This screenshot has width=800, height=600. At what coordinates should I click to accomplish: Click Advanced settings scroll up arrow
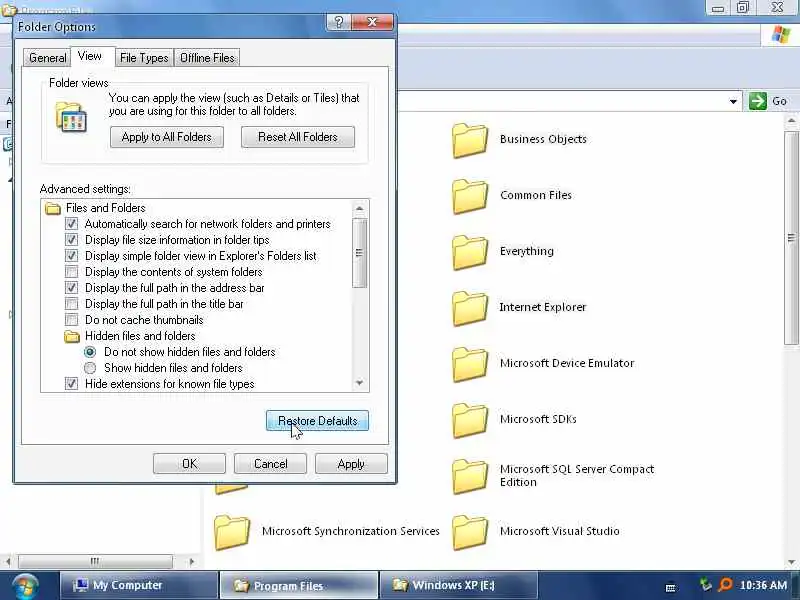[x=359, y=209]
